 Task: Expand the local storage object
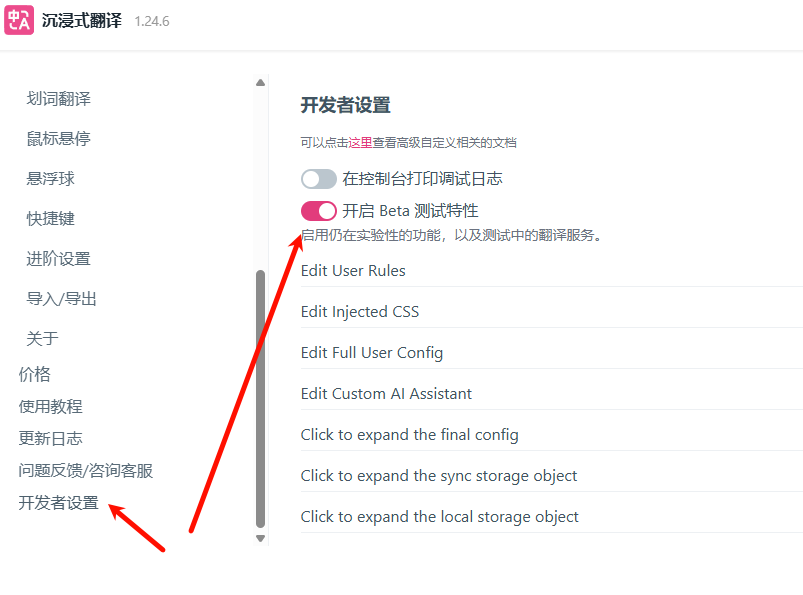pyautogui.click(x=439, y=517)
